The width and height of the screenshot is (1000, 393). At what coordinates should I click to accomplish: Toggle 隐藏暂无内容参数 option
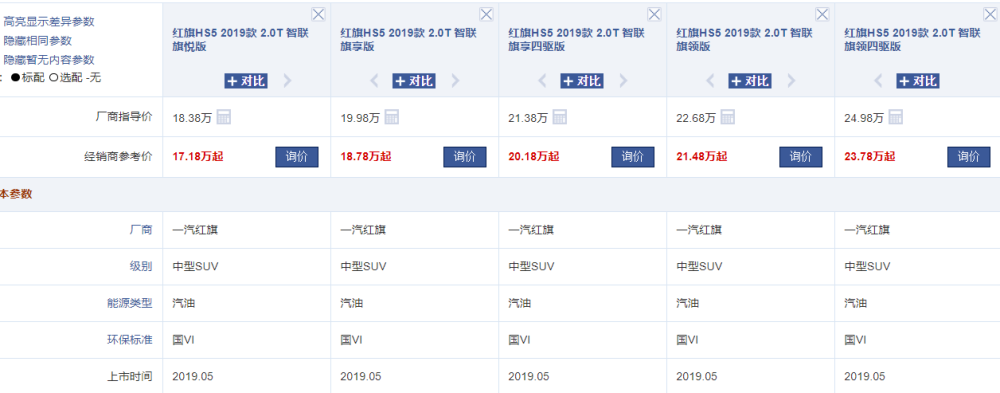(x=48, y=59)
